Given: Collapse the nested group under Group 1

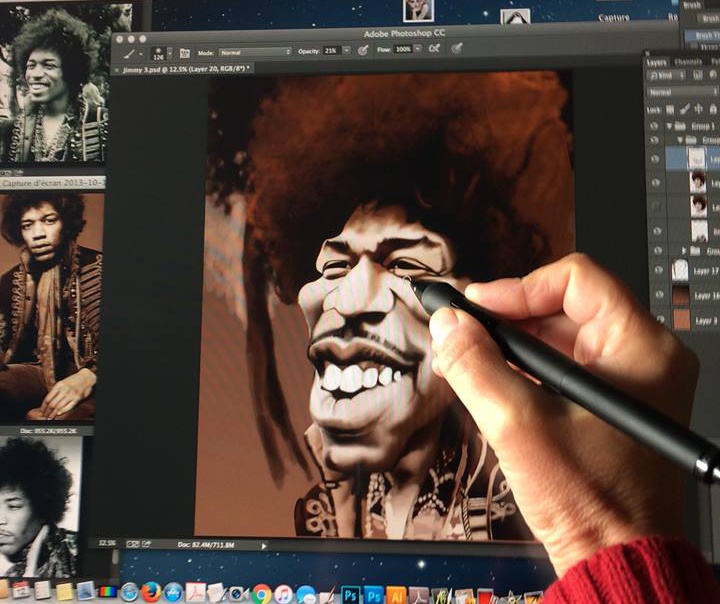Looking at the screenshot, I should point(681,140).
